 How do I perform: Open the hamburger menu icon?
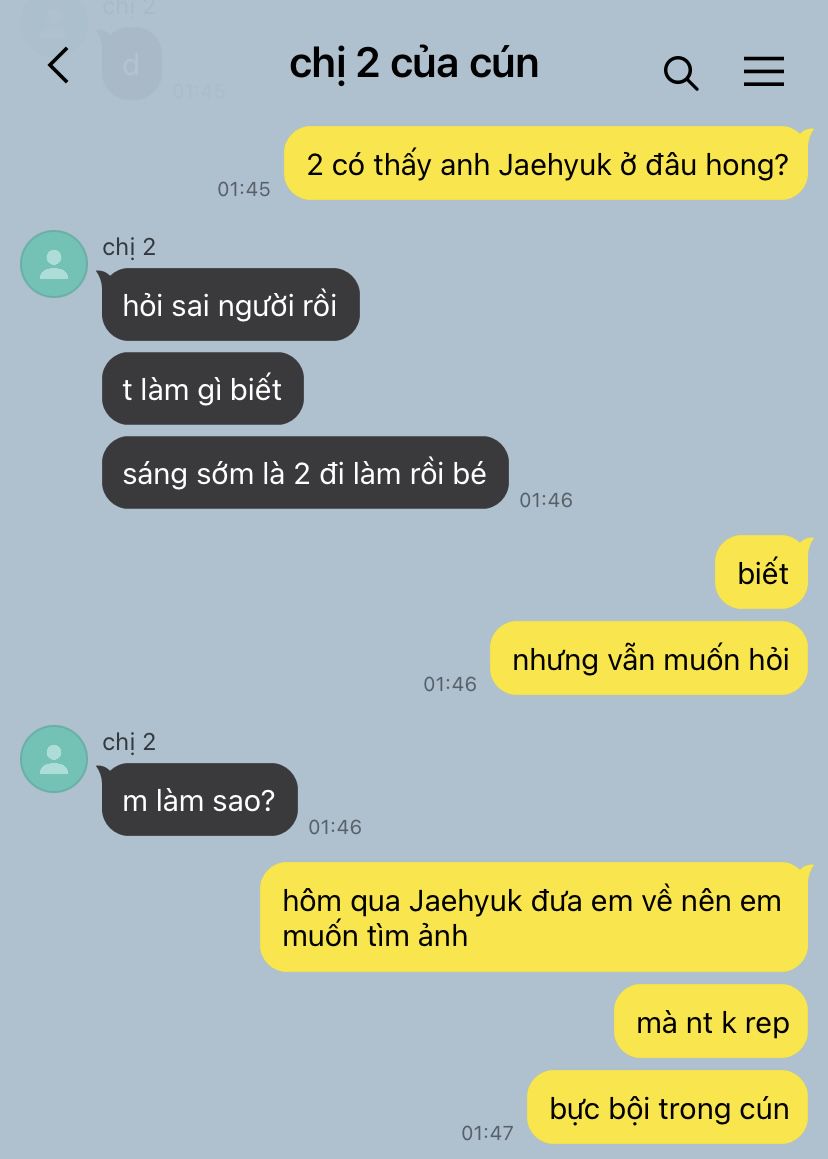pyautogui.click(x=764, y=72)
